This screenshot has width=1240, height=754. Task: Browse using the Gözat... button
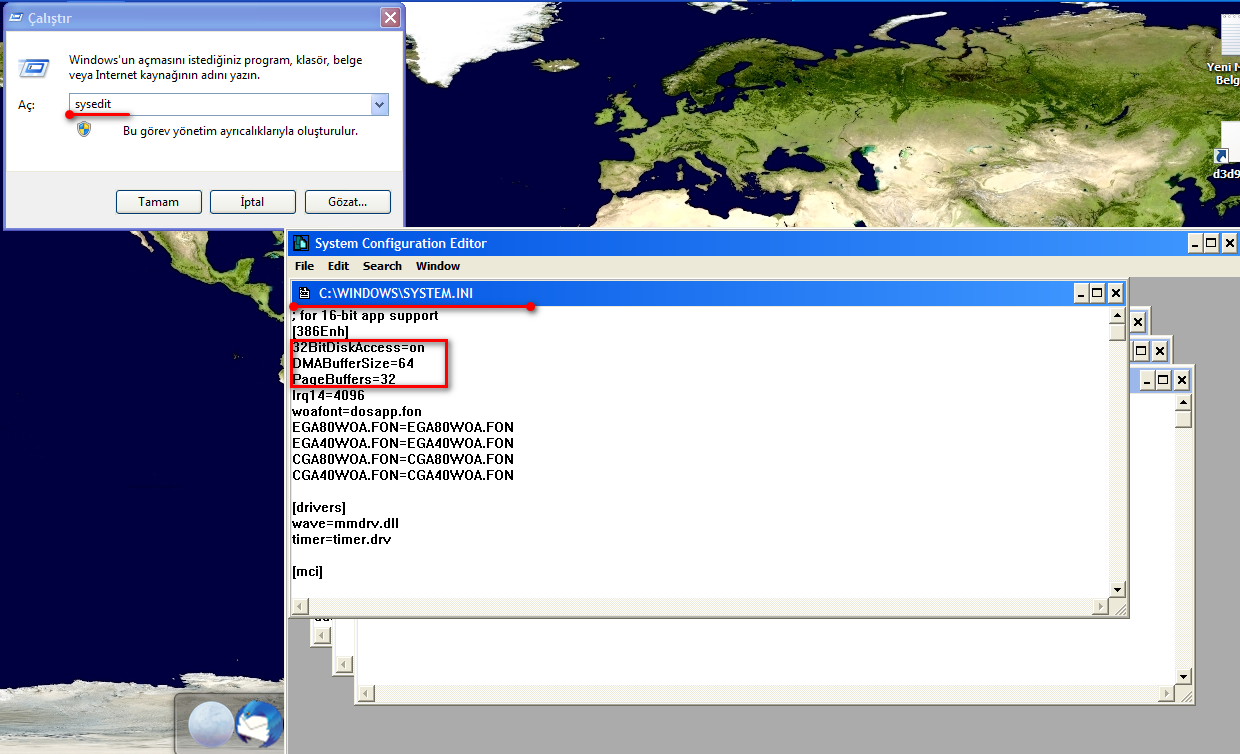tap(347, 201)
